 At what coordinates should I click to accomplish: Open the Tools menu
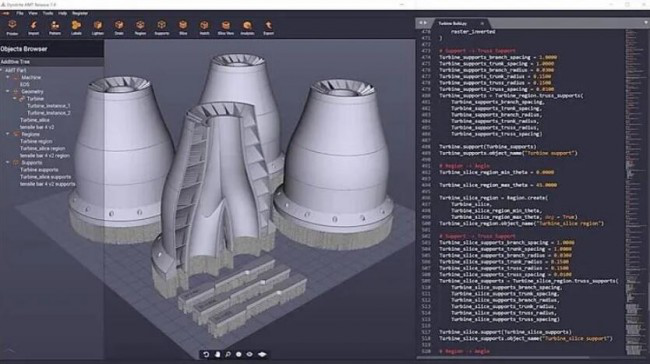[x=48, y=13]
